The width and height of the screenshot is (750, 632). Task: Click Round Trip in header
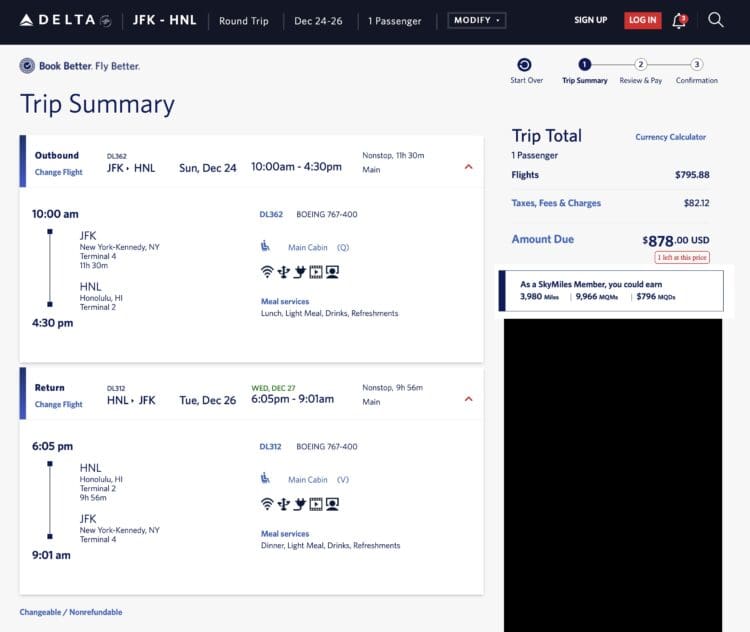[244, 21]
